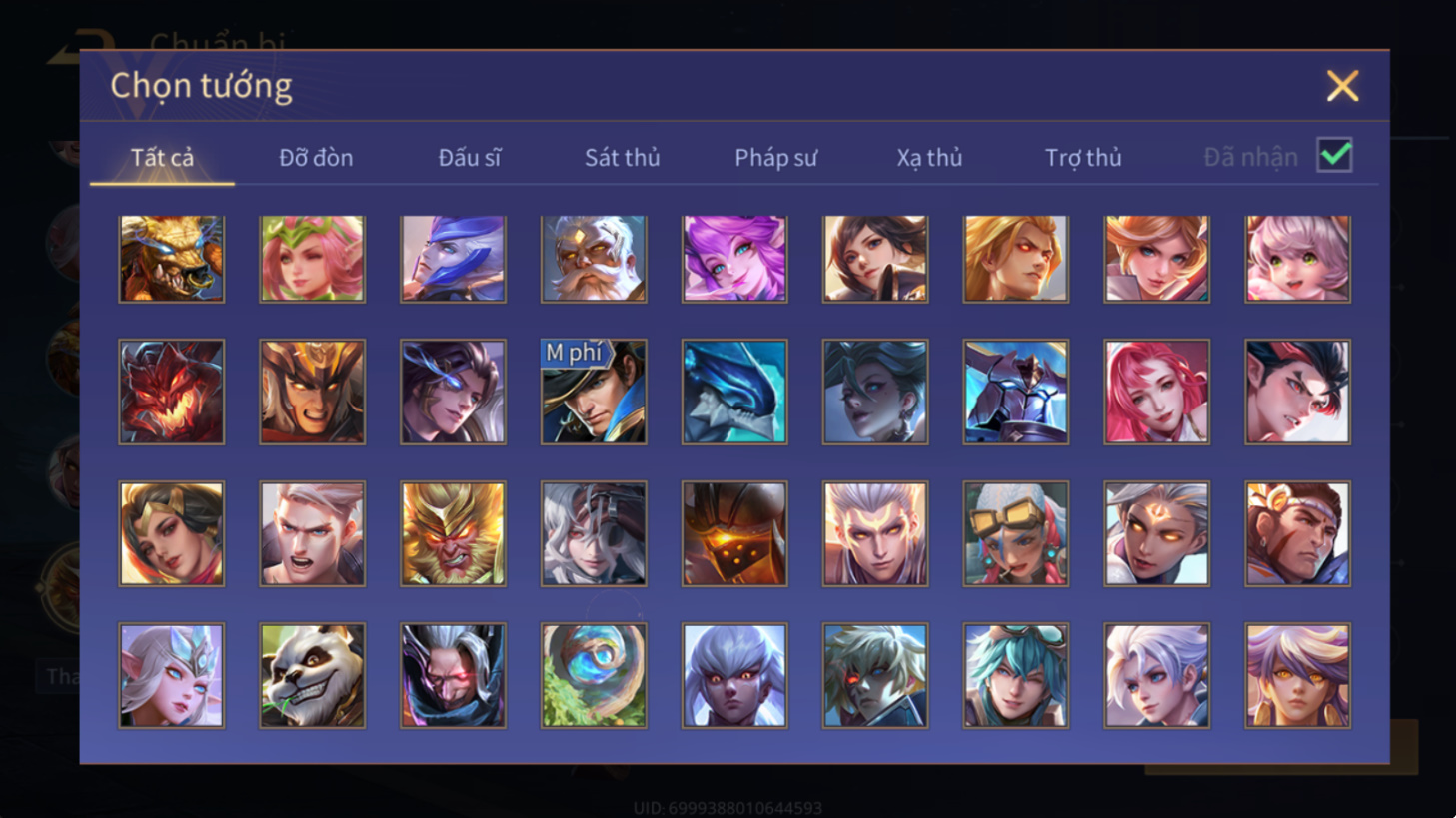This screenshot has height=818, width=1456.
Task: Toggle the "Đã nhận" checkbox
Action: click(x=1335, y=155)
